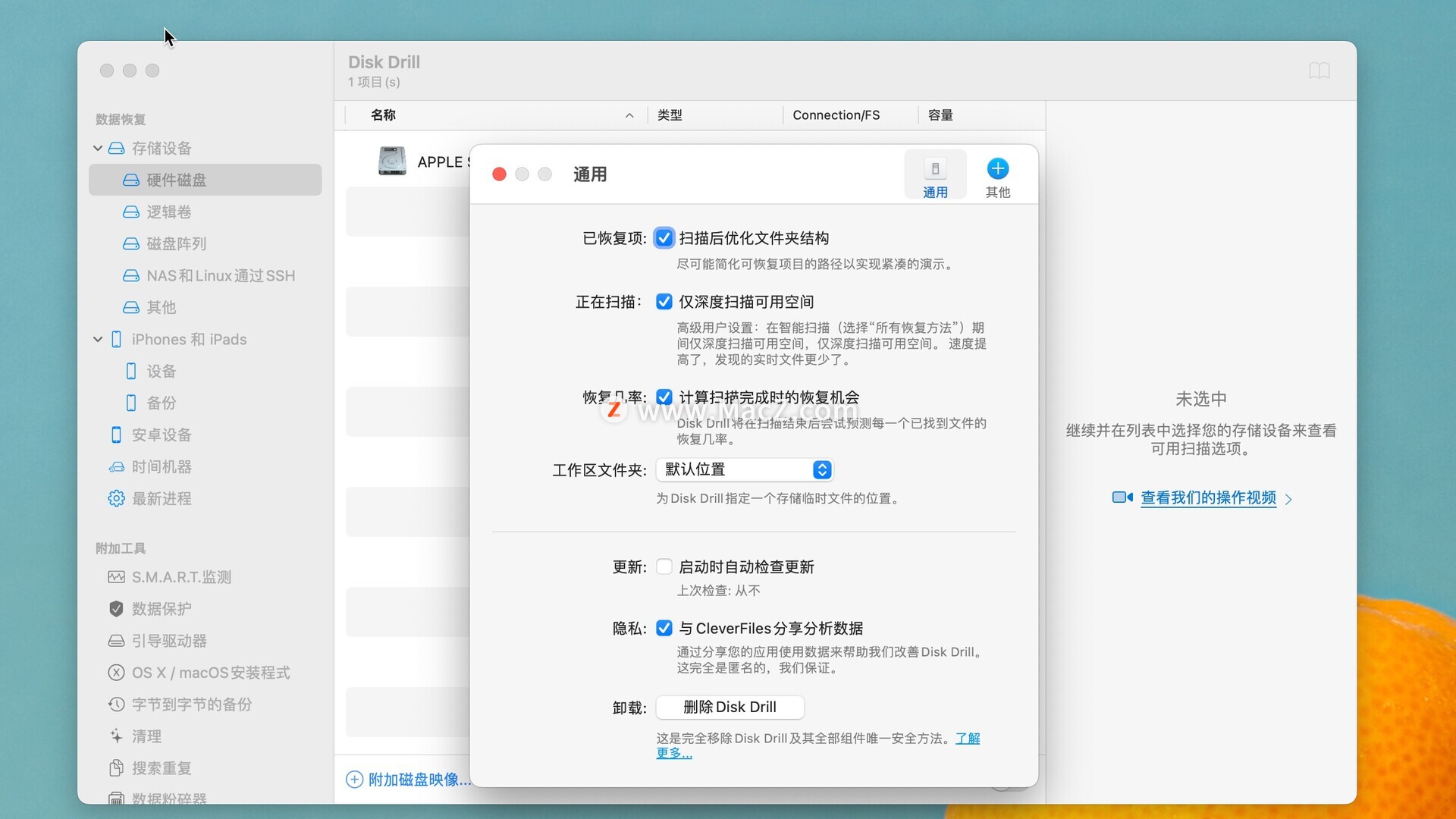Click the plus icon beside 附加磁盘映像
Image resolution: width=1456 pixels, height=819 pixels.
tap(354, 780)
